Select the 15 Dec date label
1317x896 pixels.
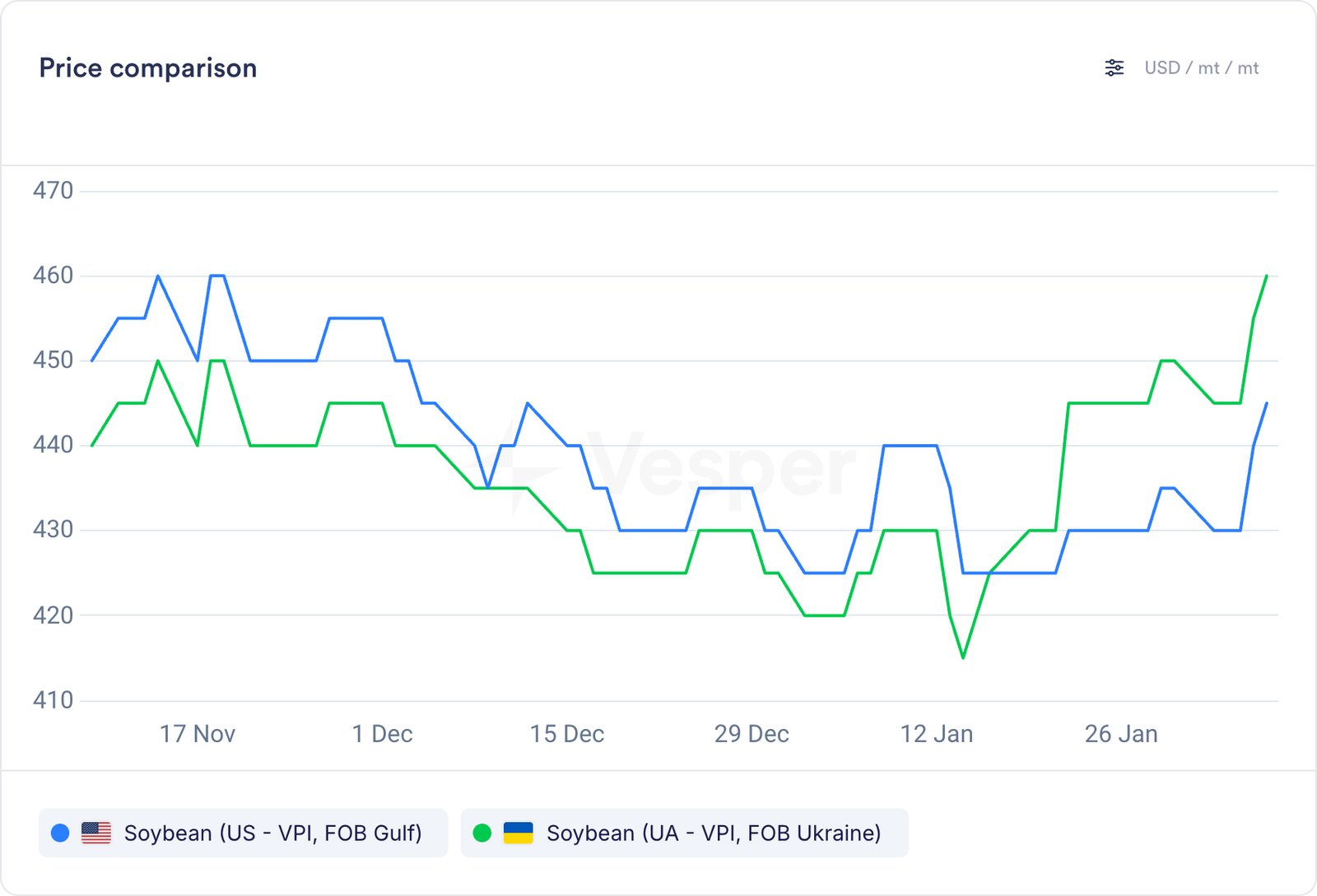pos(567,734)
